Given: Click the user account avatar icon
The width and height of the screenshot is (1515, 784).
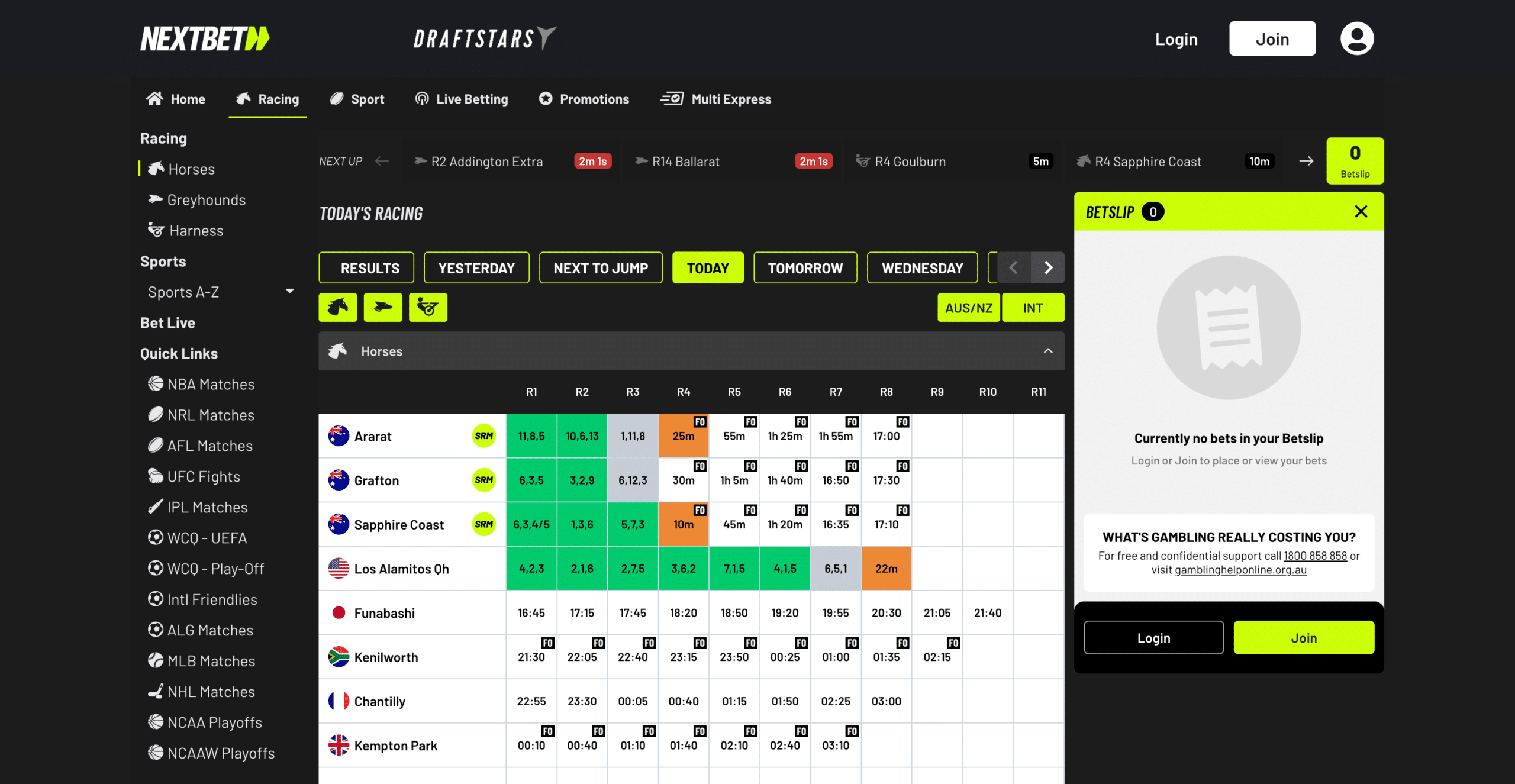Looking at the screenshot, I should (1356, 39).
